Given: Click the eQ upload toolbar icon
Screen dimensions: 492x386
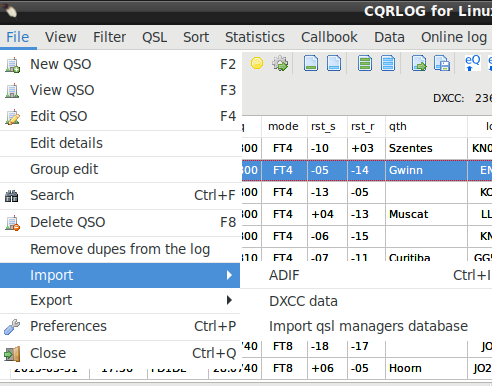Looking at the screenshot, I should [472, 63].
